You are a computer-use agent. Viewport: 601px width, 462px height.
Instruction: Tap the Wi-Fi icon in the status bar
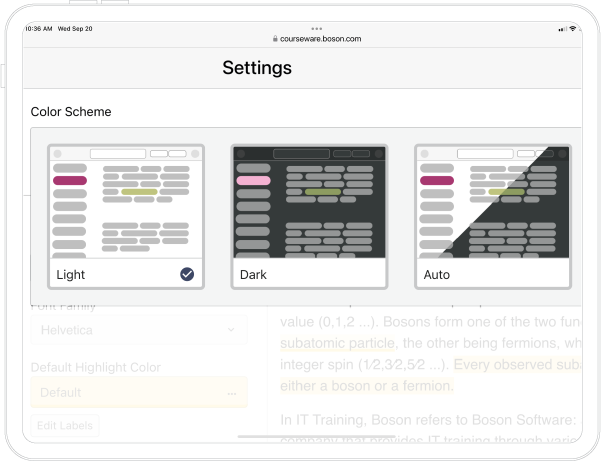[x=572, y=29]
